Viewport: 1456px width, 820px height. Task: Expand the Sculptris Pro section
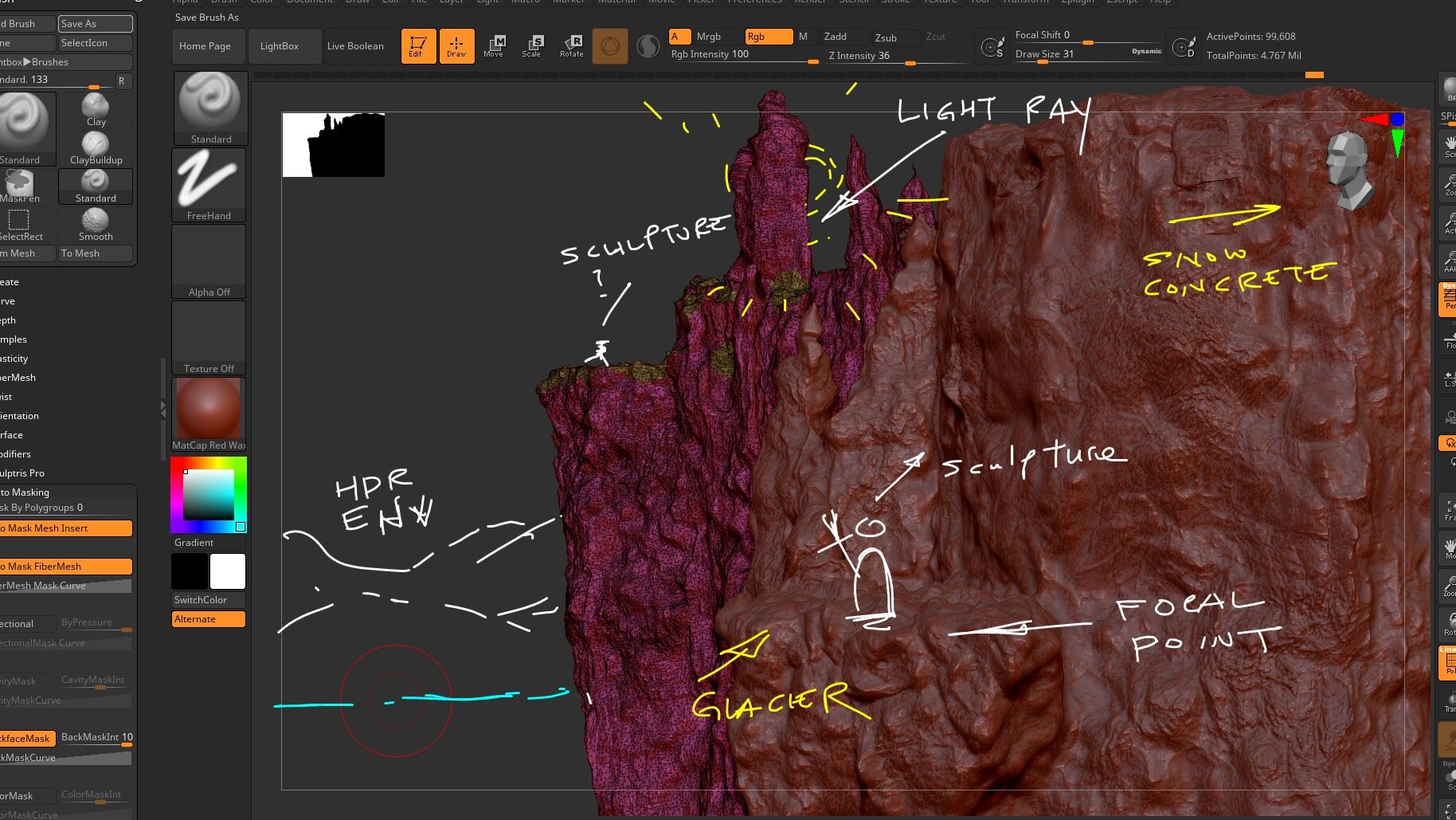click(22, 473)
